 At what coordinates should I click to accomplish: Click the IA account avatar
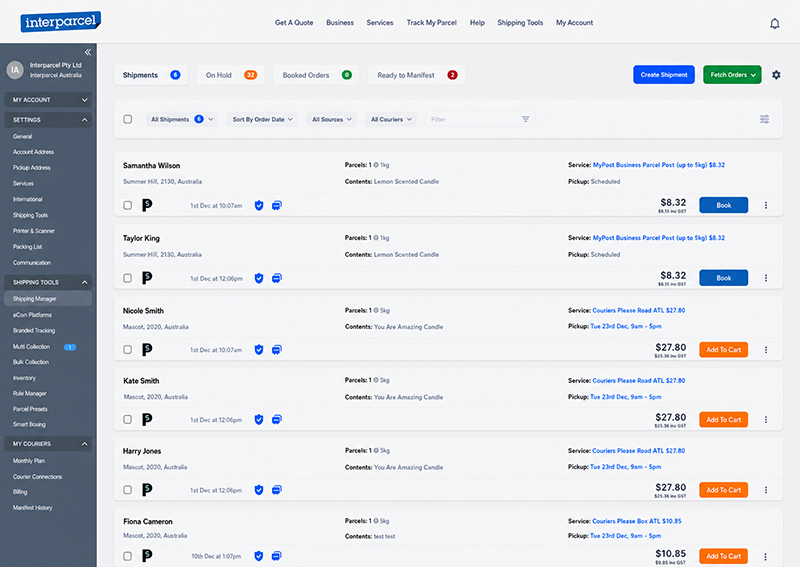(15, 70)
